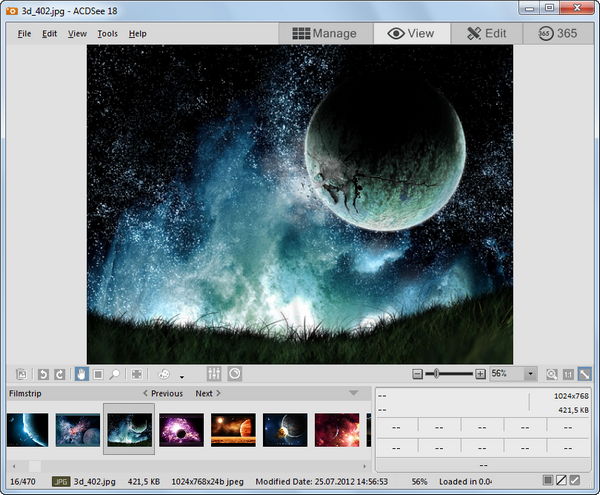Collapse the Filmstrip panel arrow
Screen dimensions: 600x495
tap(353, 394)
